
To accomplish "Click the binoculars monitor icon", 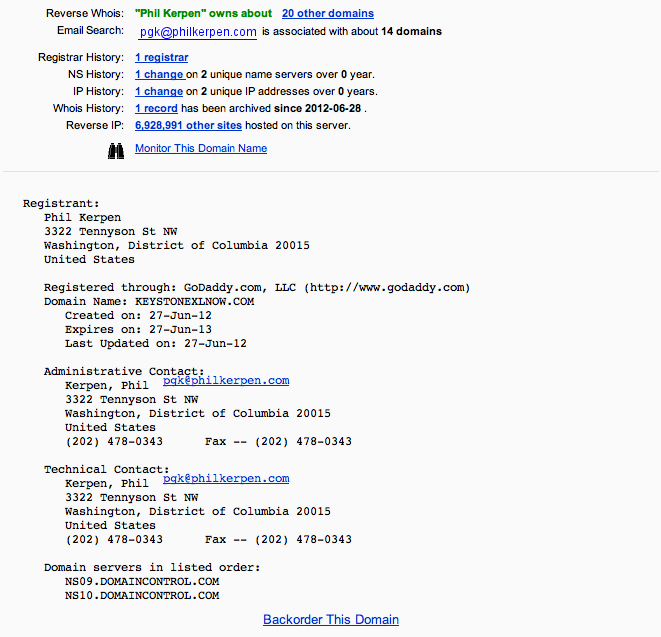I will click(116, 151).
